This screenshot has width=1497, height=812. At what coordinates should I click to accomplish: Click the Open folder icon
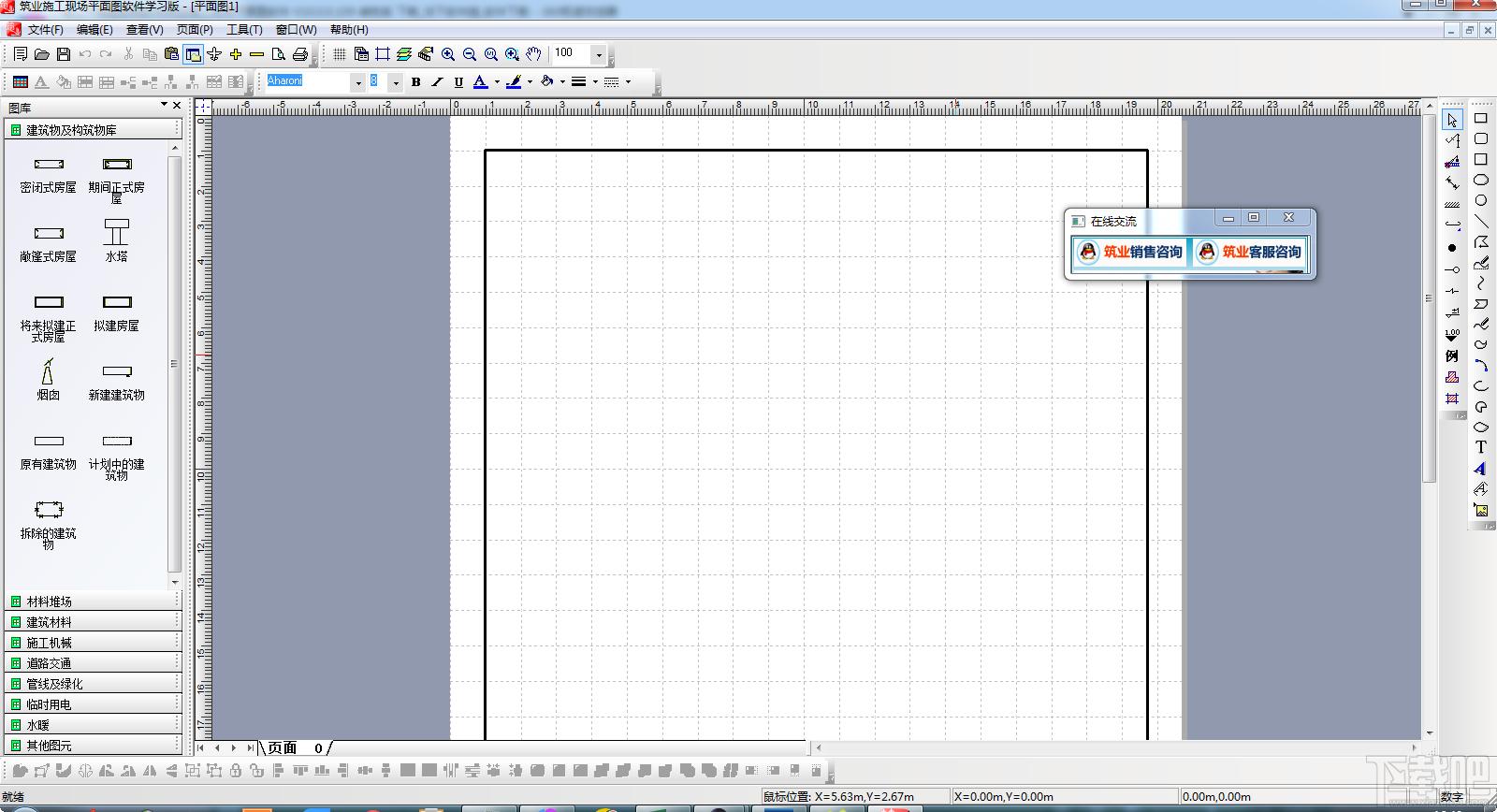coord(42,54)
